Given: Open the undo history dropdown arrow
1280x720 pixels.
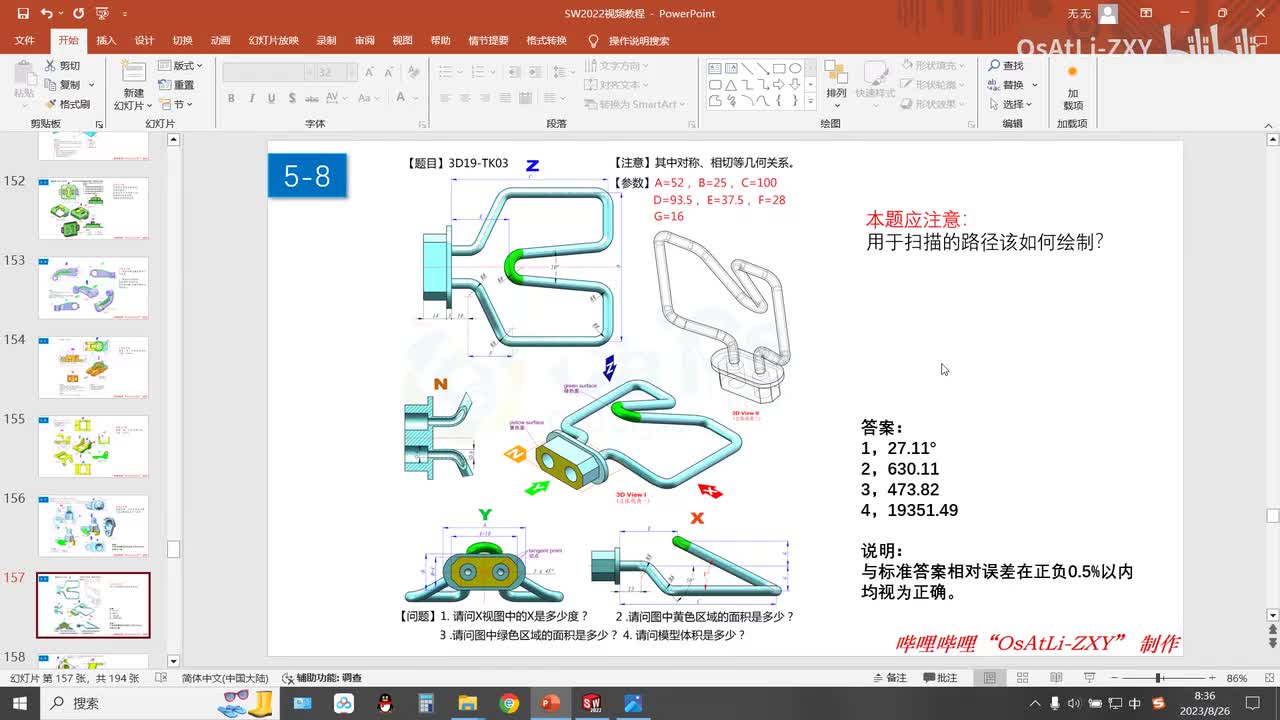Looking at the screenshot, I should [62, 14].
